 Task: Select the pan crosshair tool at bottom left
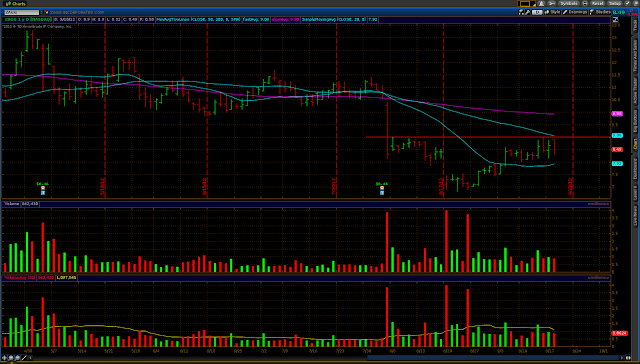[4, 358]
